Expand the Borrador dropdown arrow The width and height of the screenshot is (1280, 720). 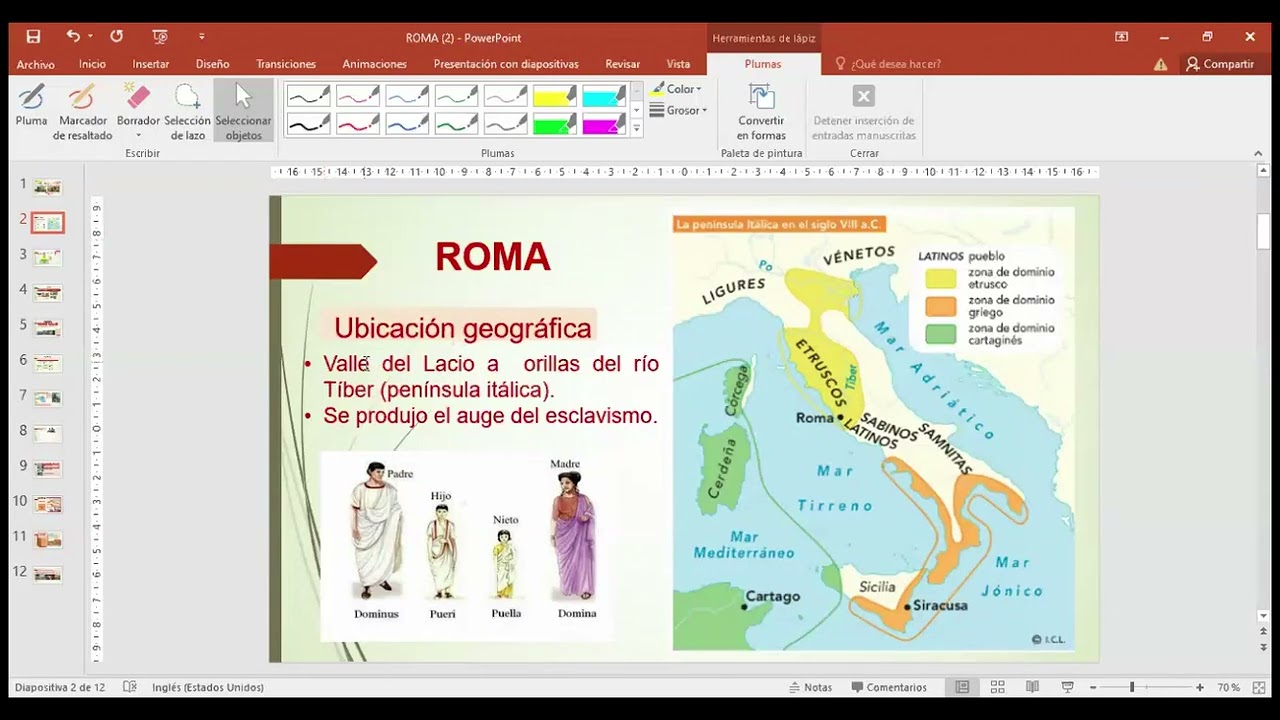click(138, 136)
